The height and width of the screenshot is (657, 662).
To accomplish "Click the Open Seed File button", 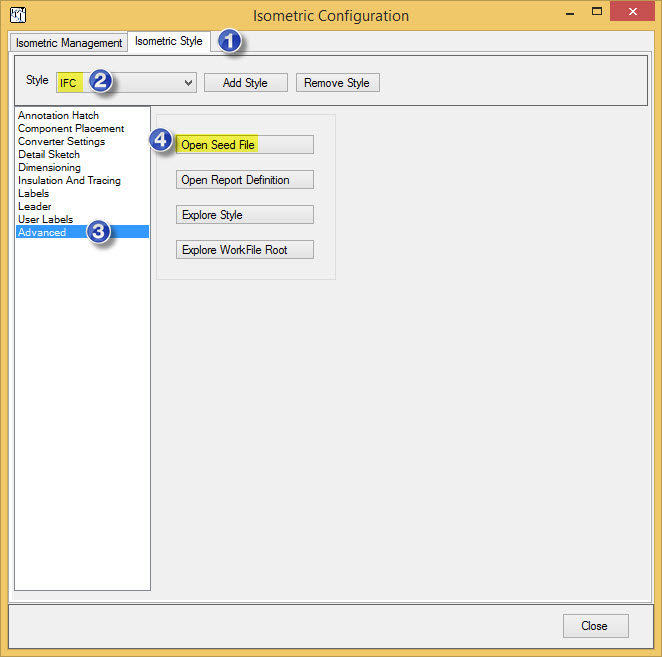I will click(245, 144).
